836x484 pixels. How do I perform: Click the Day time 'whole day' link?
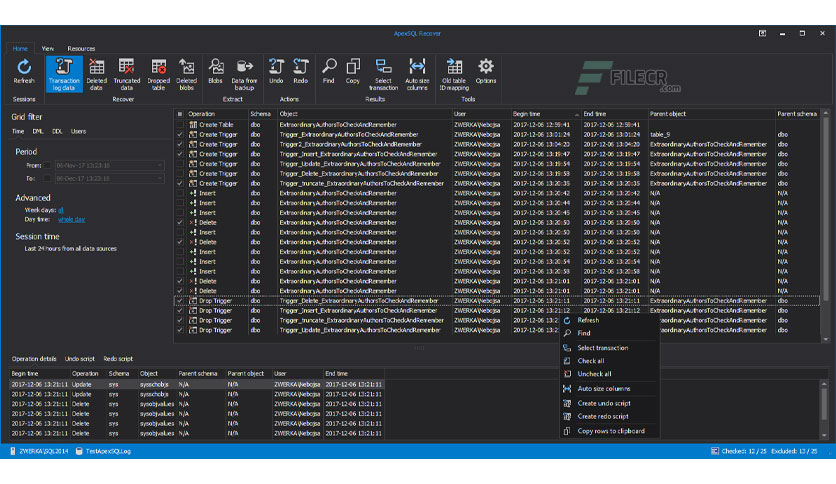coord(71,220)
